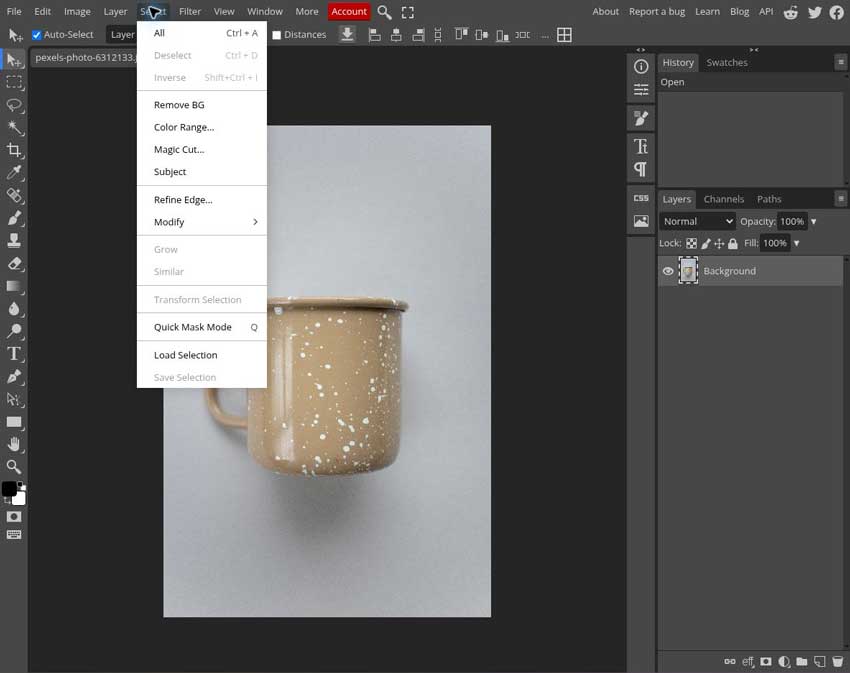850x673 pixels.
Task: Select the Magic Wand tool
Action: point(14,127)
